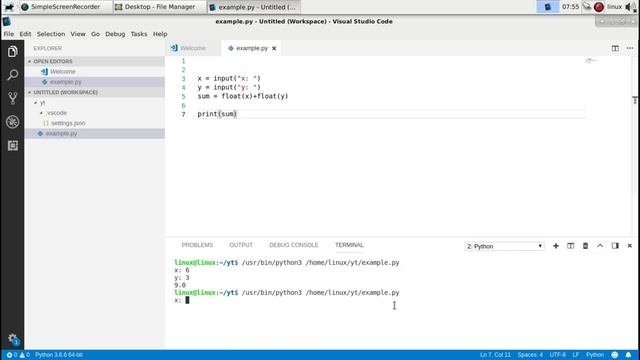640x360 pixels.
Task: Click the print(sum) line in editor
Action: [217, 114]
